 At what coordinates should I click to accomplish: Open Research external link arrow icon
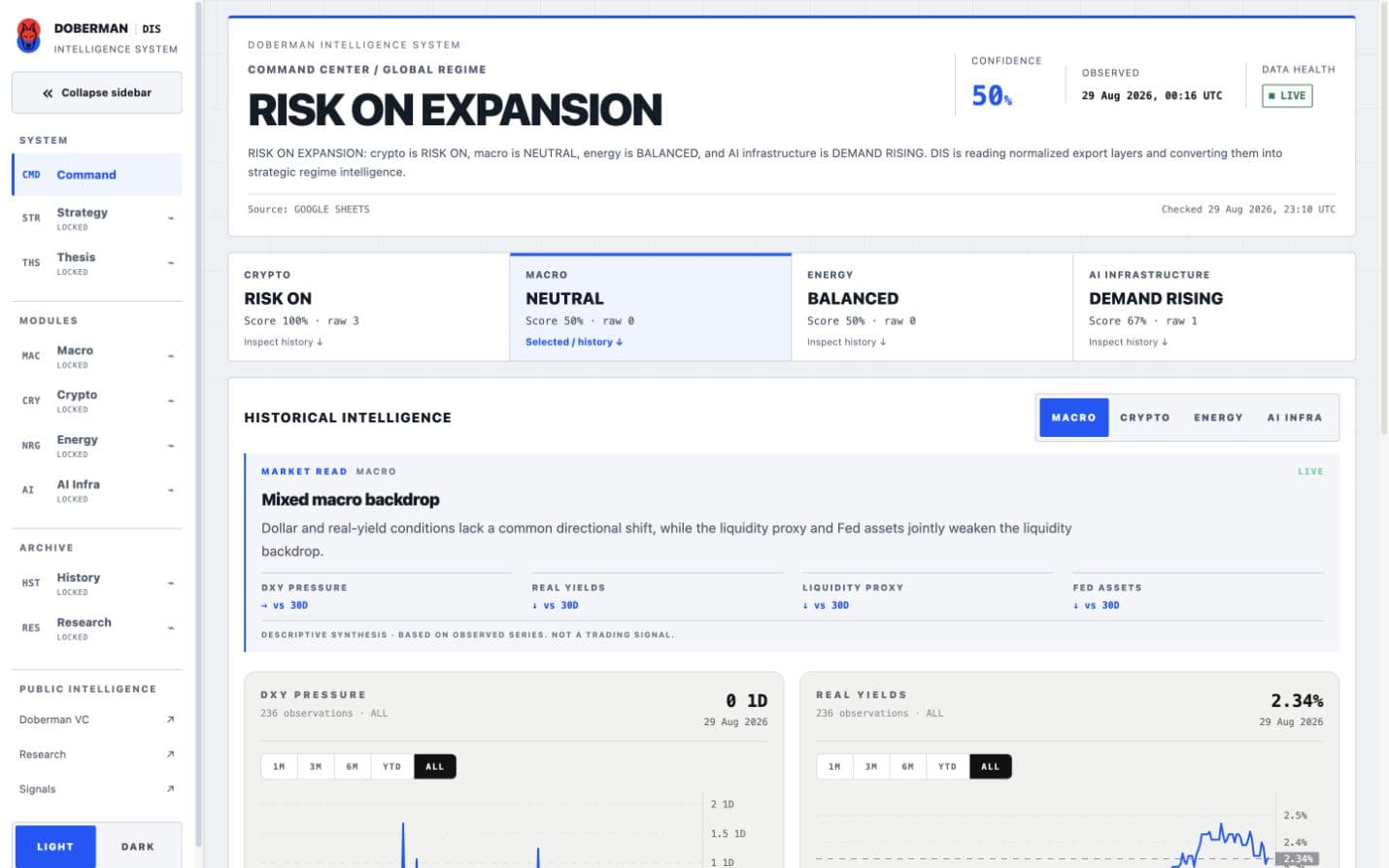170,754
